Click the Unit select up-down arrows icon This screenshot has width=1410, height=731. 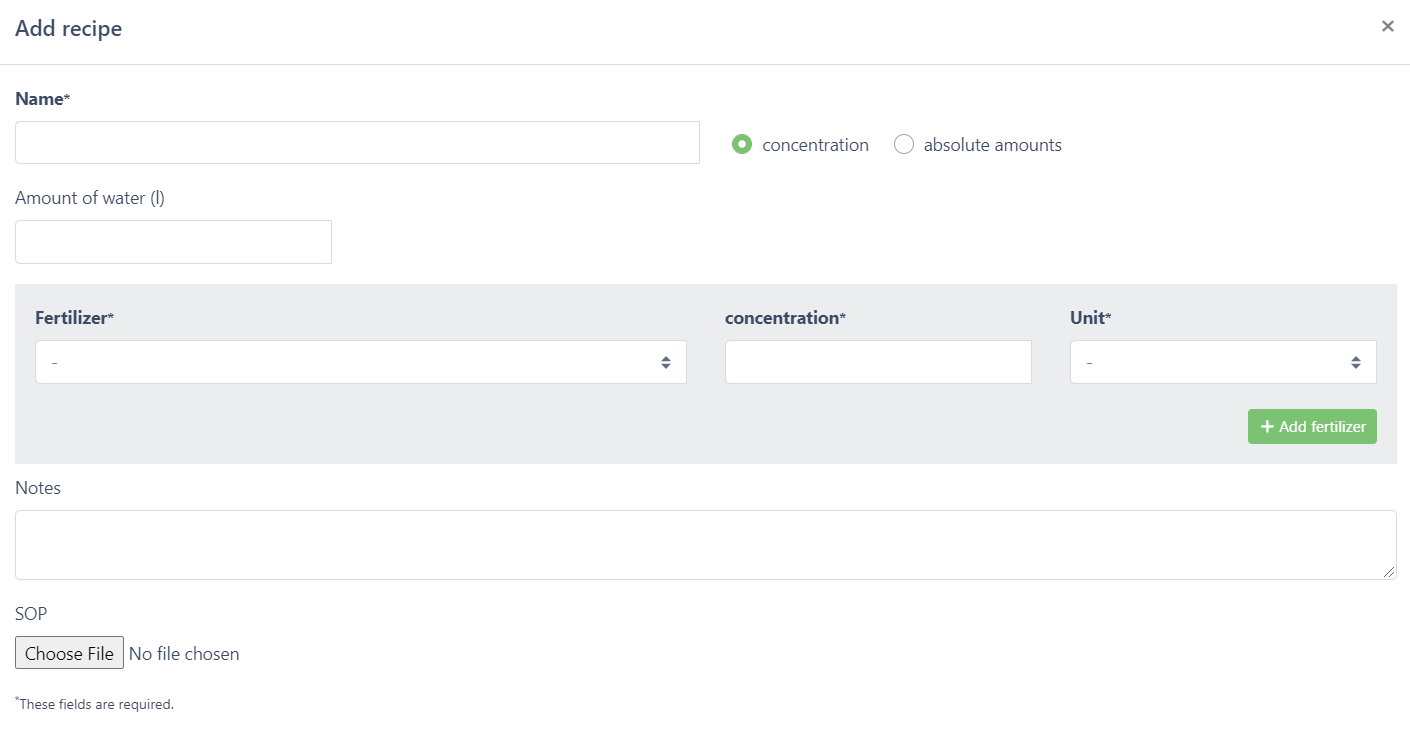(x=1355, y=362)
